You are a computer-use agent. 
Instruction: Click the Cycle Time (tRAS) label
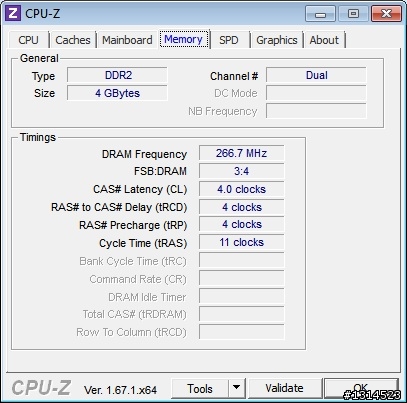[143, 243]
